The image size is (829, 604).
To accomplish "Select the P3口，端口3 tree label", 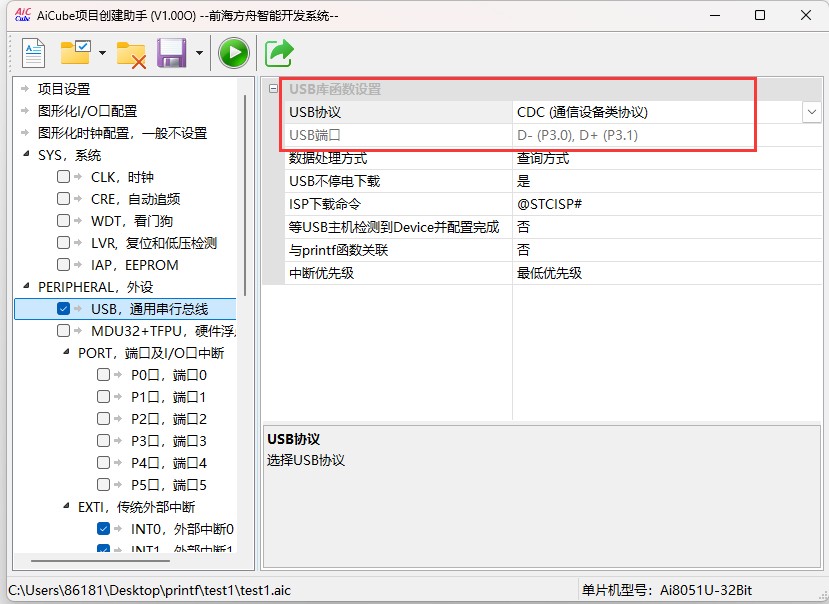I will point(169,441).
